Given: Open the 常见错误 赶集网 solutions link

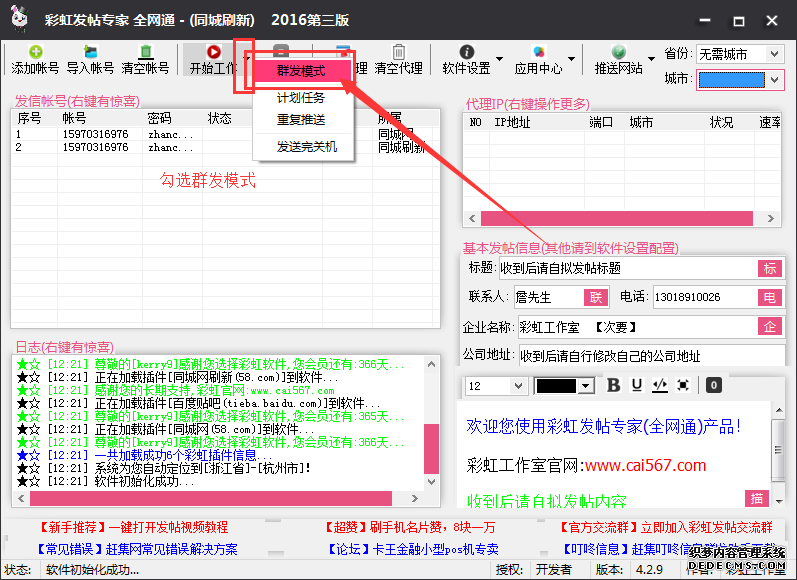Looking at the screenshot, I should point(137,550).
